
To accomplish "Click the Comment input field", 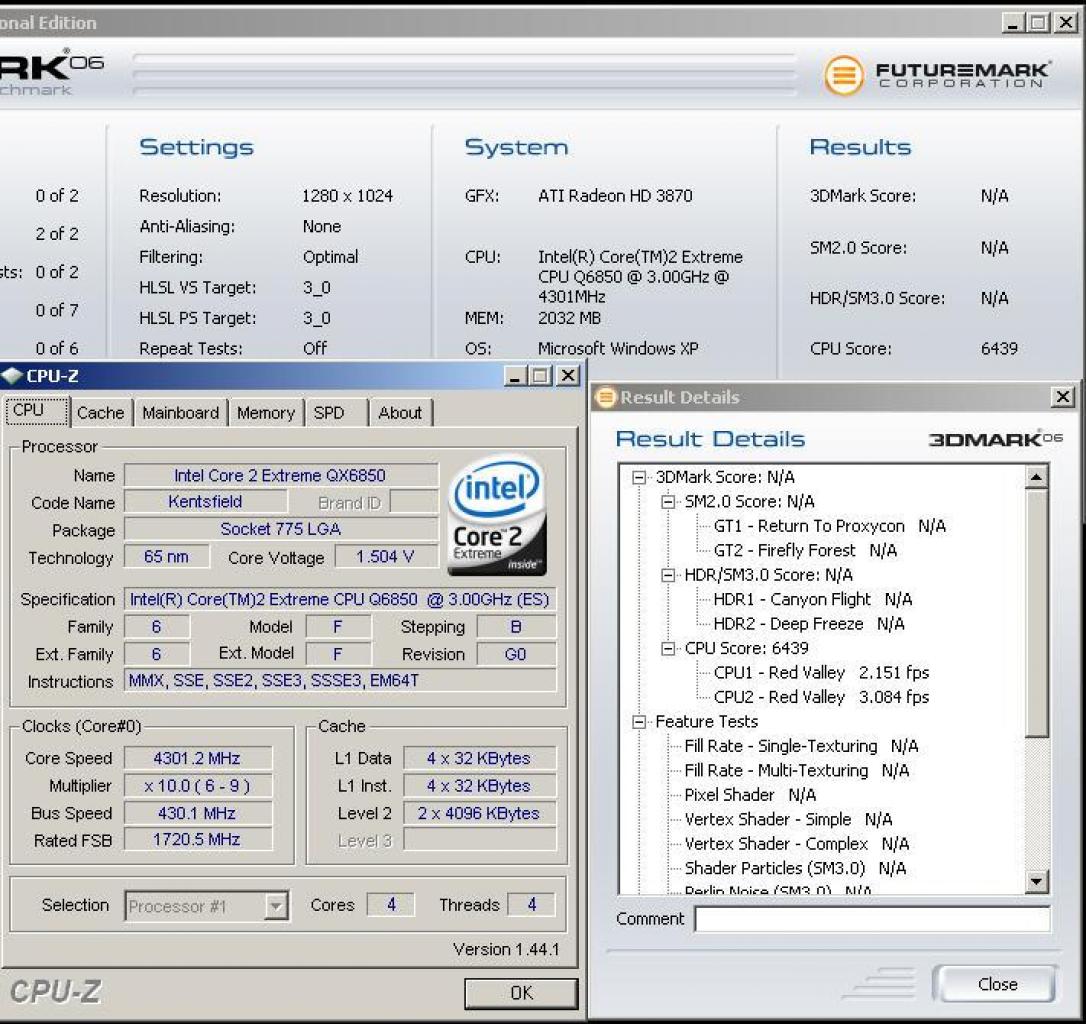I will point(873,919).
